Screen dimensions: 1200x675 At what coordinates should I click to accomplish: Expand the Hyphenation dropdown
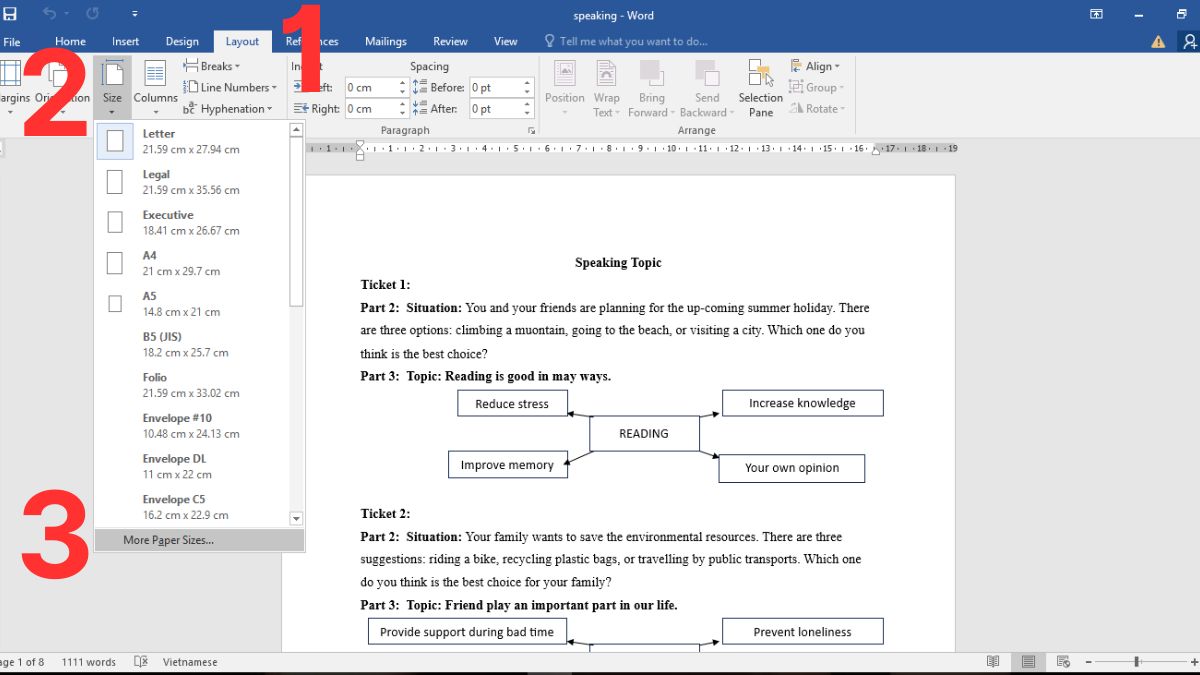(x=227, y=109)
